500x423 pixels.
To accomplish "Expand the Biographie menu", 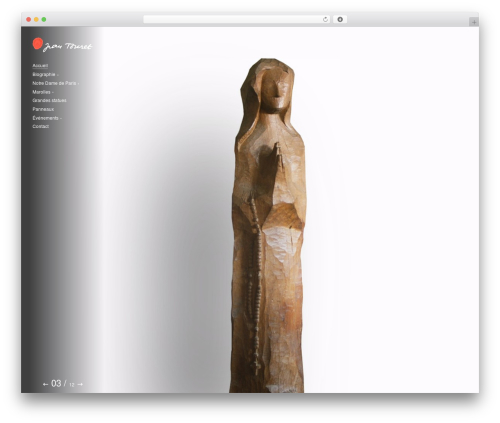I will [45, 74].
